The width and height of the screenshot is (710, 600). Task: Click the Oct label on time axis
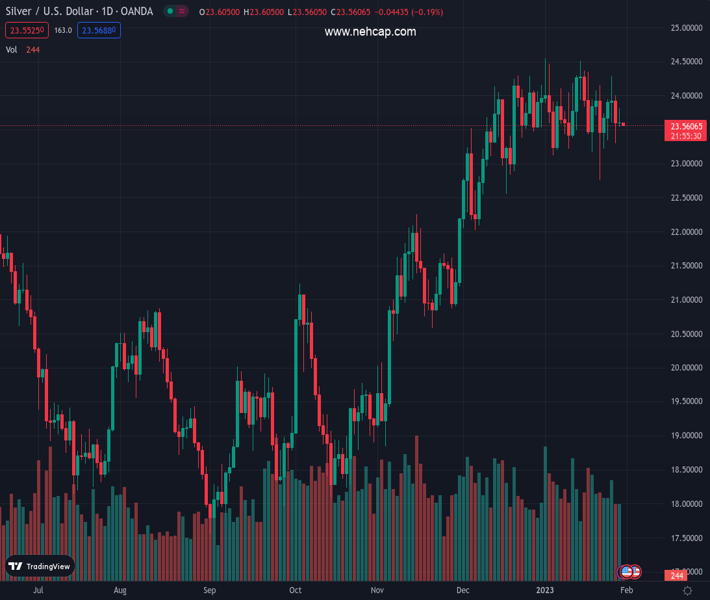(295, 591)
